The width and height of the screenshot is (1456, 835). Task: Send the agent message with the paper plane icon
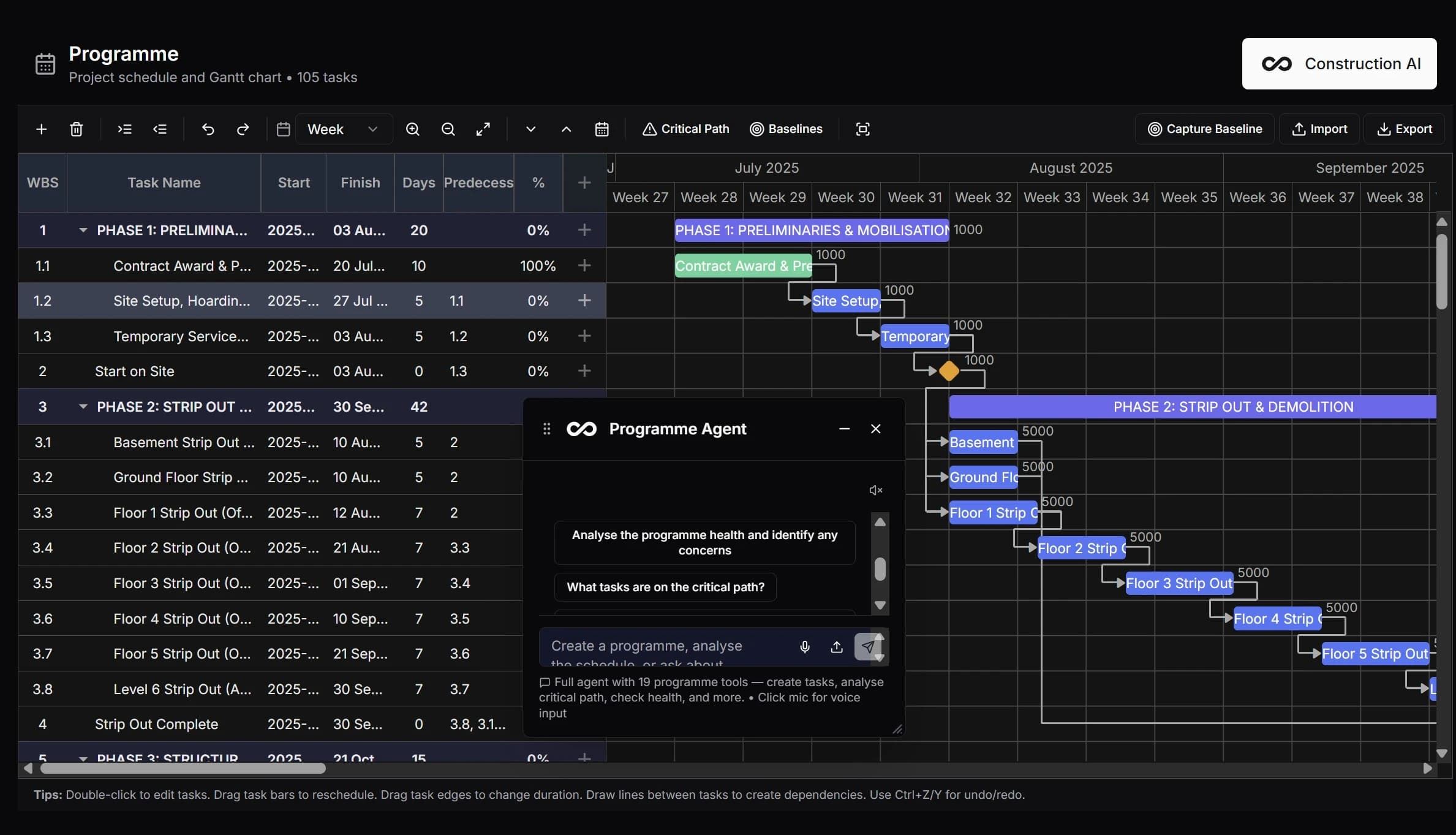869,647
